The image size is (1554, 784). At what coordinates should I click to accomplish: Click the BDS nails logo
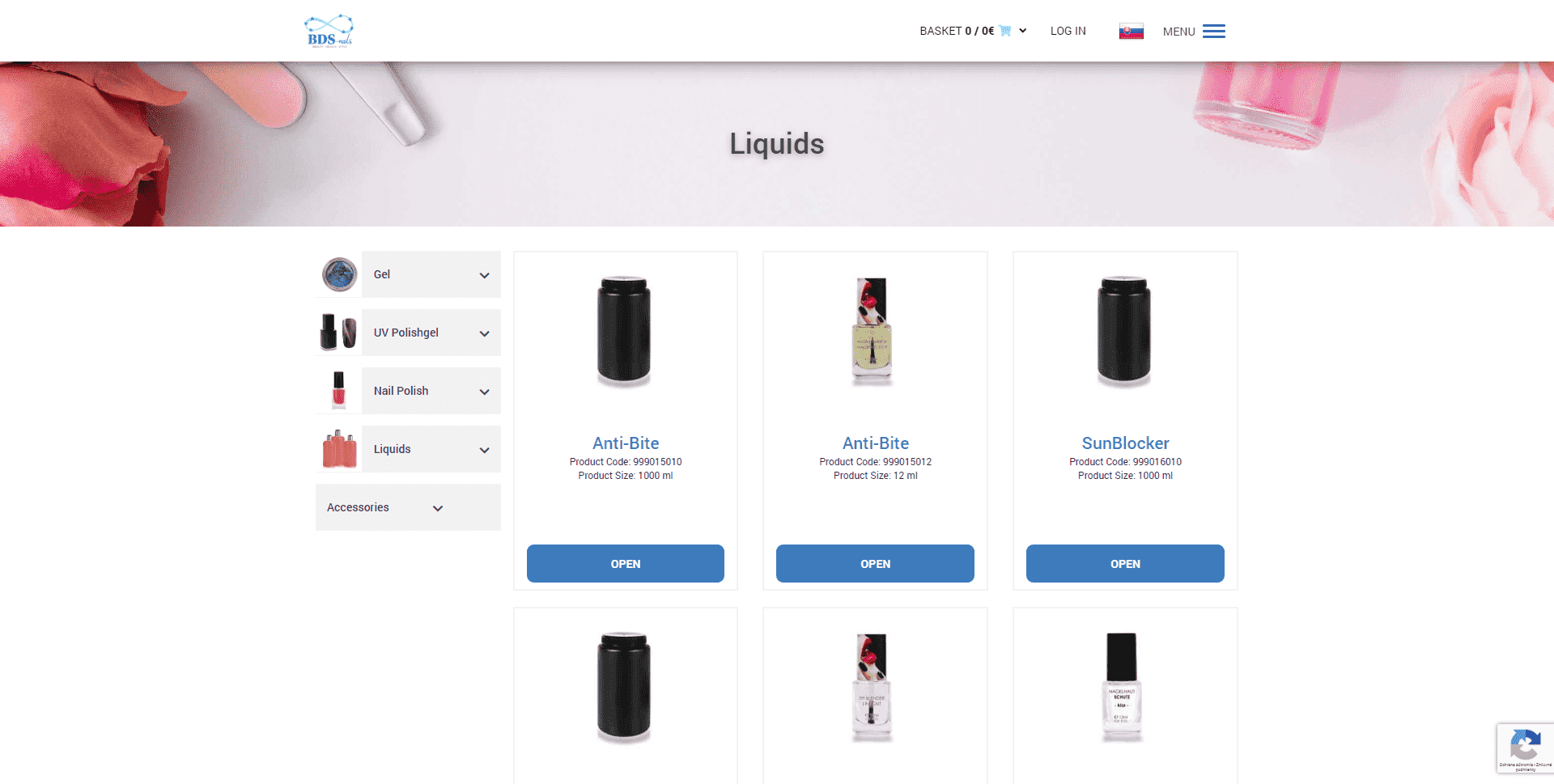(329, 31)
